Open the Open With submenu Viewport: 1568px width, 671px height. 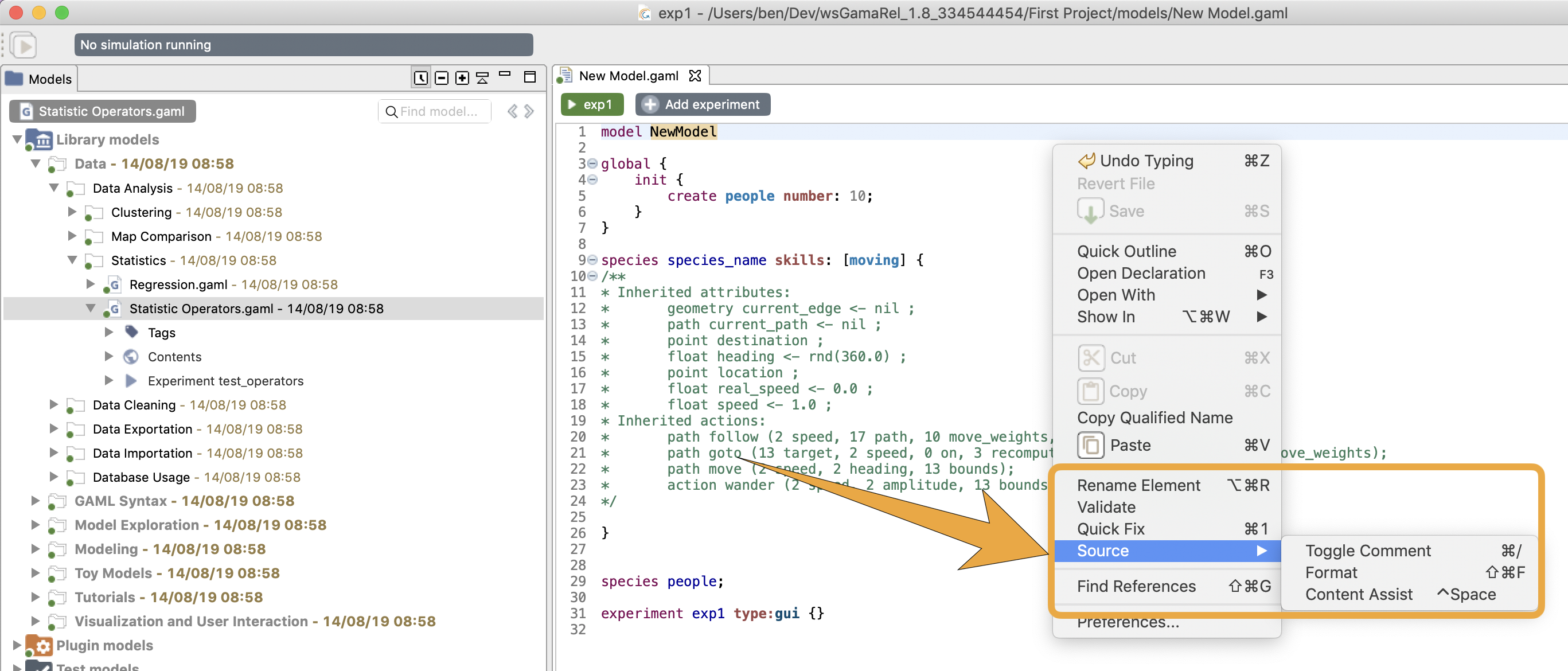coord(1168,295)
